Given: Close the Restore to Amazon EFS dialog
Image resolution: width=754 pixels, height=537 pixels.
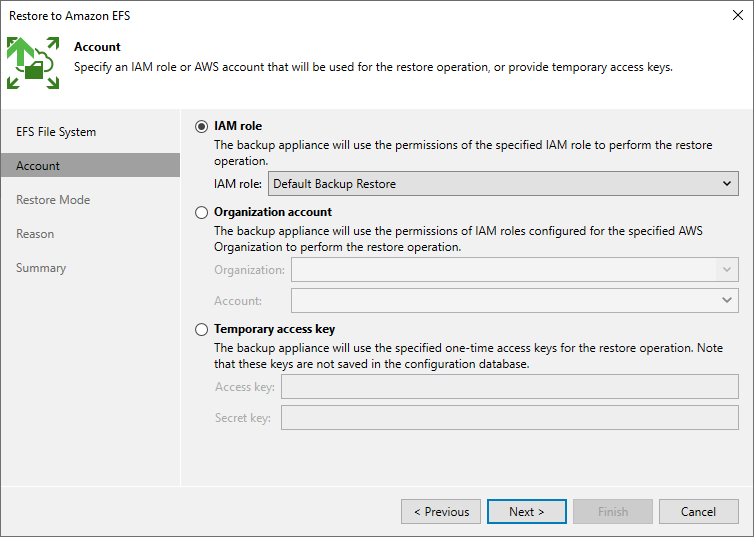Looking at the screenshot, I should pos(738,15).
